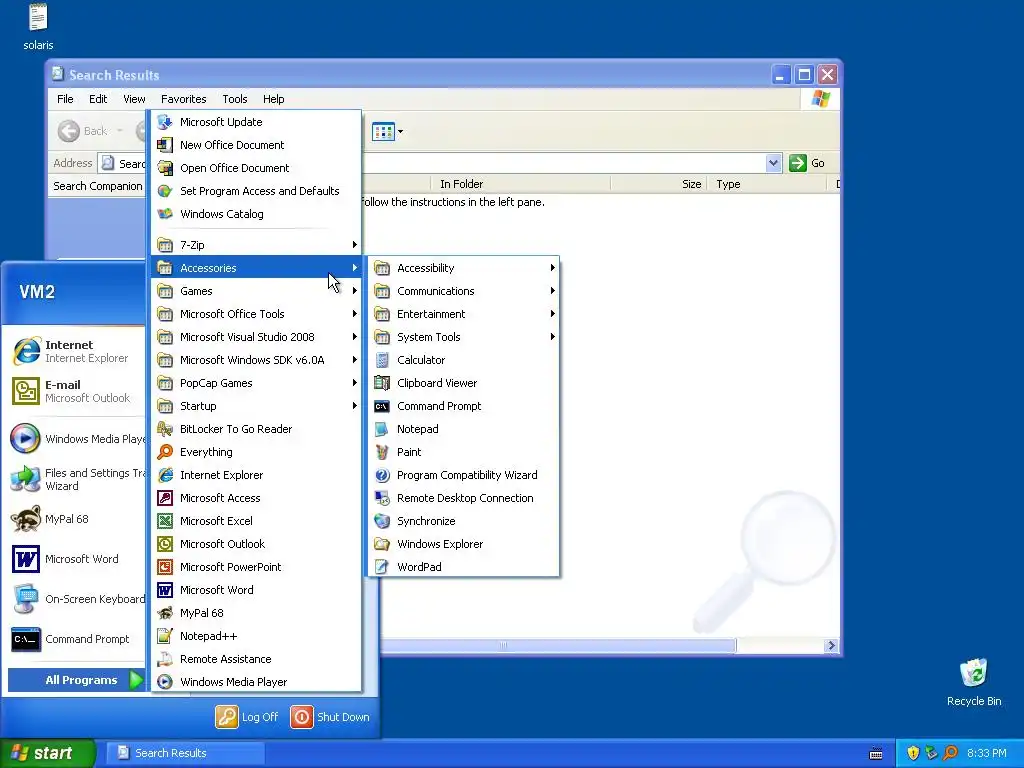Viewport: 1024px width, 768px height.
Task: Open Program Compatibility Wizard
Action: 464,475
